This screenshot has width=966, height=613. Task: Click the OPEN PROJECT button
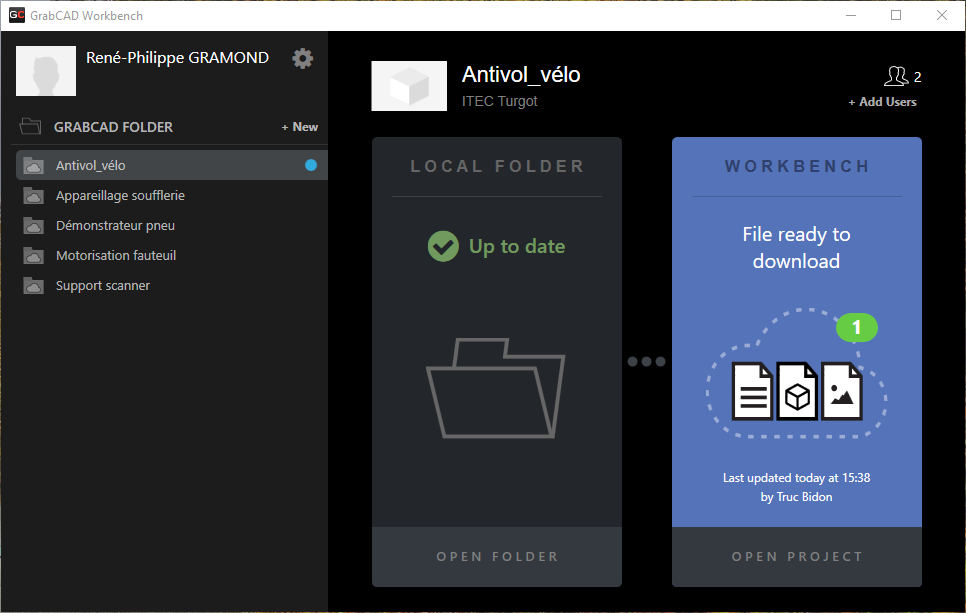pos(797,556)
